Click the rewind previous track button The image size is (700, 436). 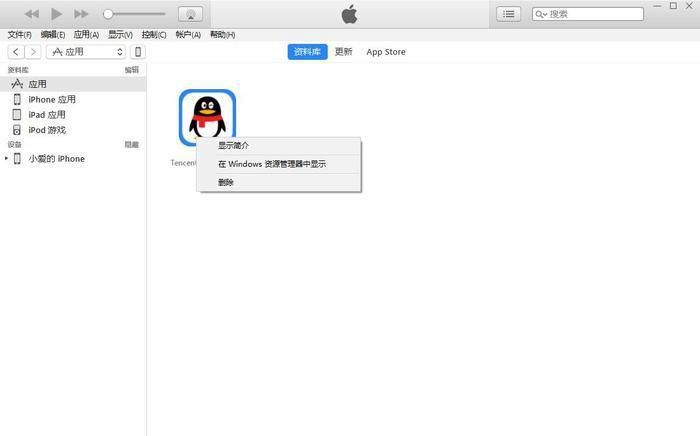(x=32, y=14)
